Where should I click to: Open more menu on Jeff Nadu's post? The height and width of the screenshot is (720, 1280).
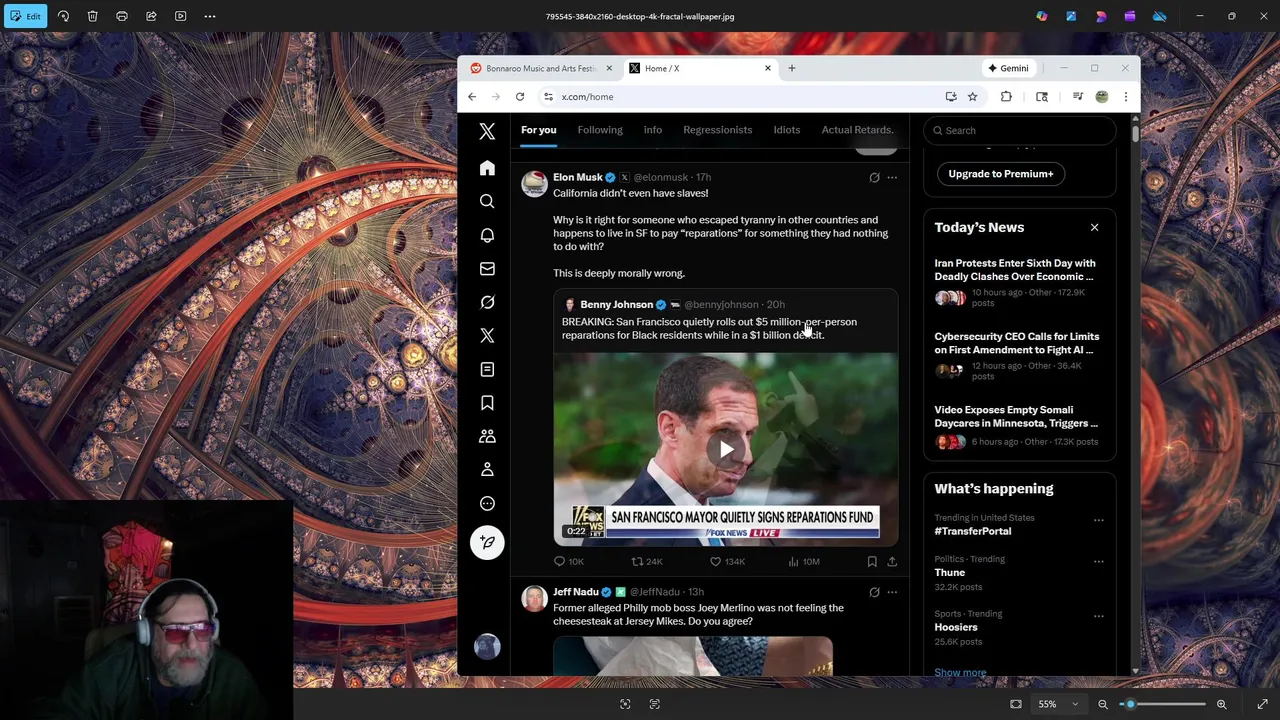pyautogui.click(x=892, y=593)
